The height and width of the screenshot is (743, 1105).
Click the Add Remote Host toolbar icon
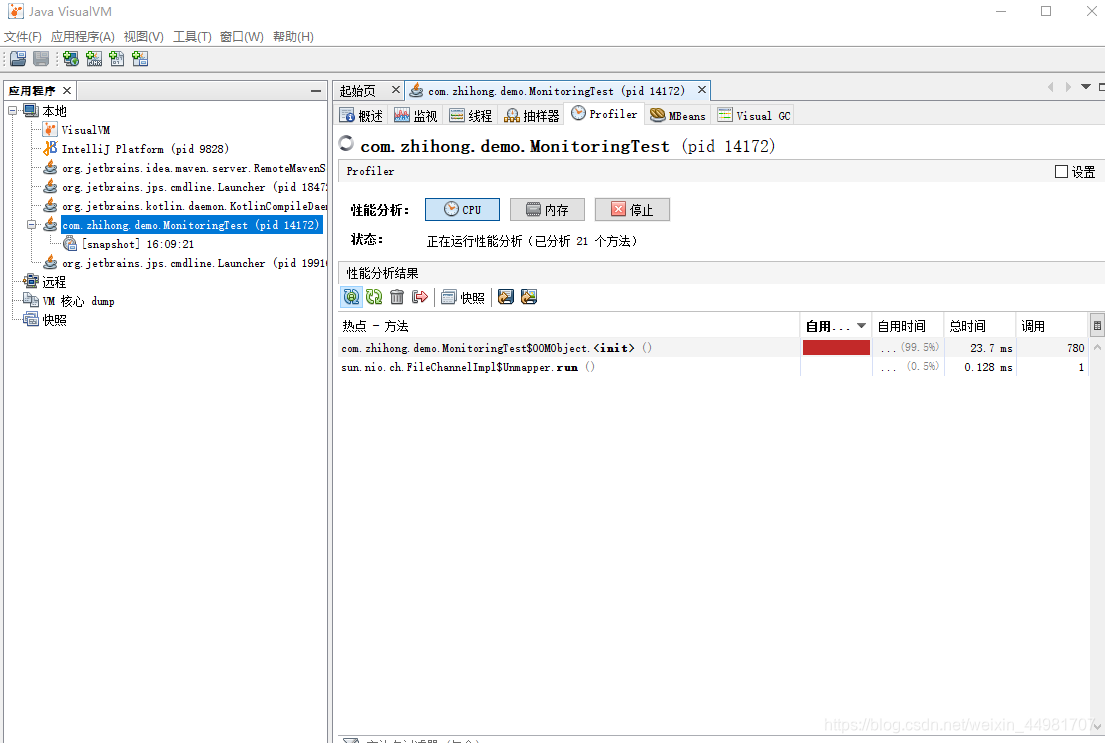tap(71, 59)
